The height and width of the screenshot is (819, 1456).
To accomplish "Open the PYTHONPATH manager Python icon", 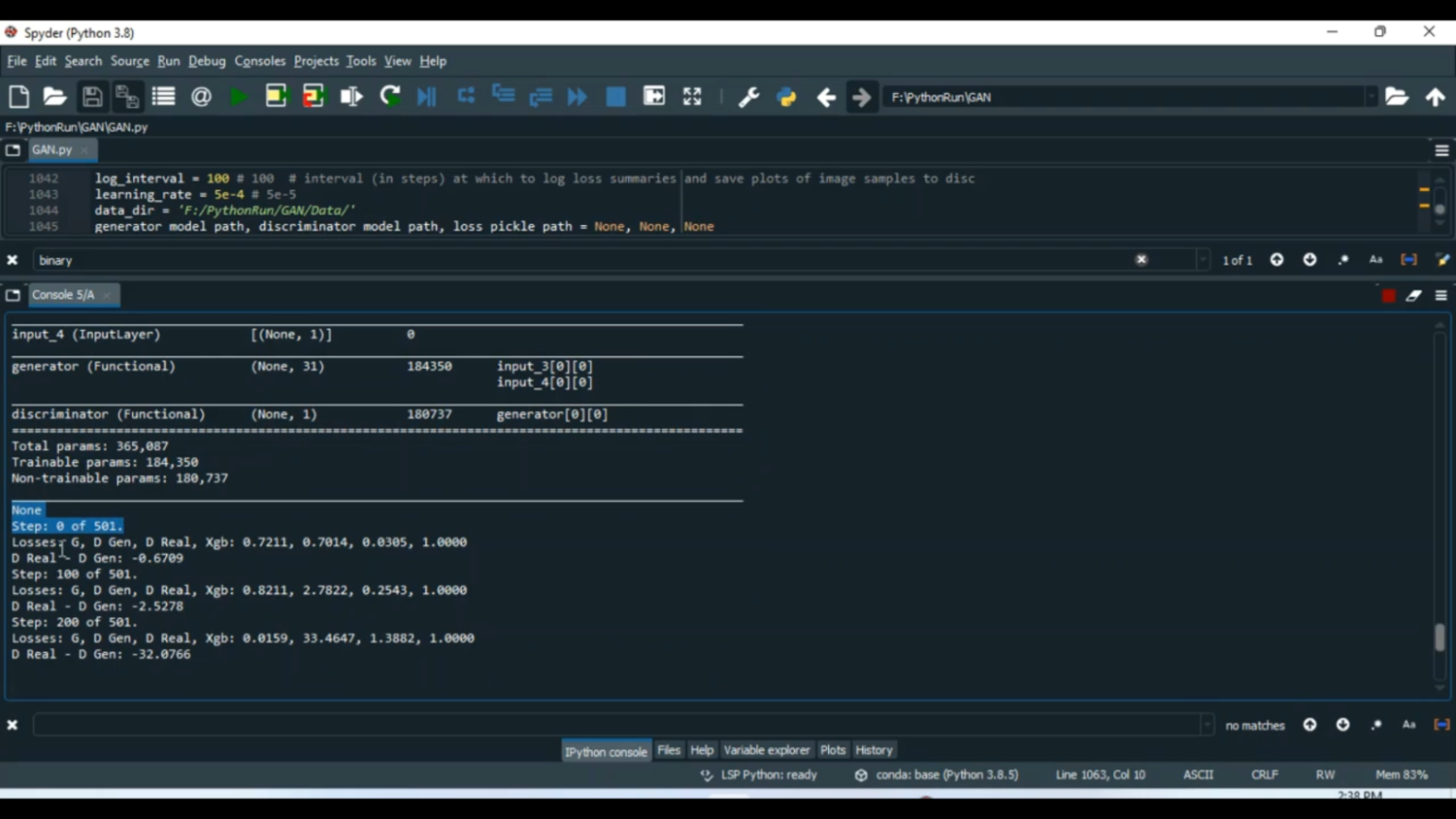I will coord(786,97).
